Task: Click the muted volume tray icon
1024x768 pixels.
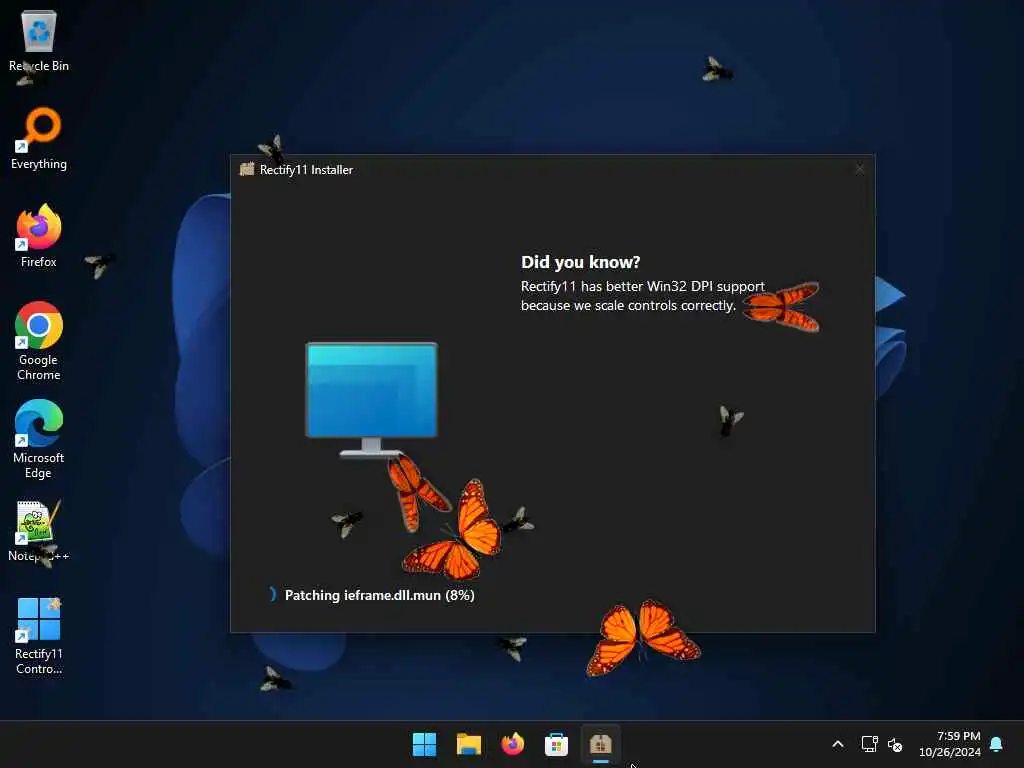Action: [x=895, y=744]
